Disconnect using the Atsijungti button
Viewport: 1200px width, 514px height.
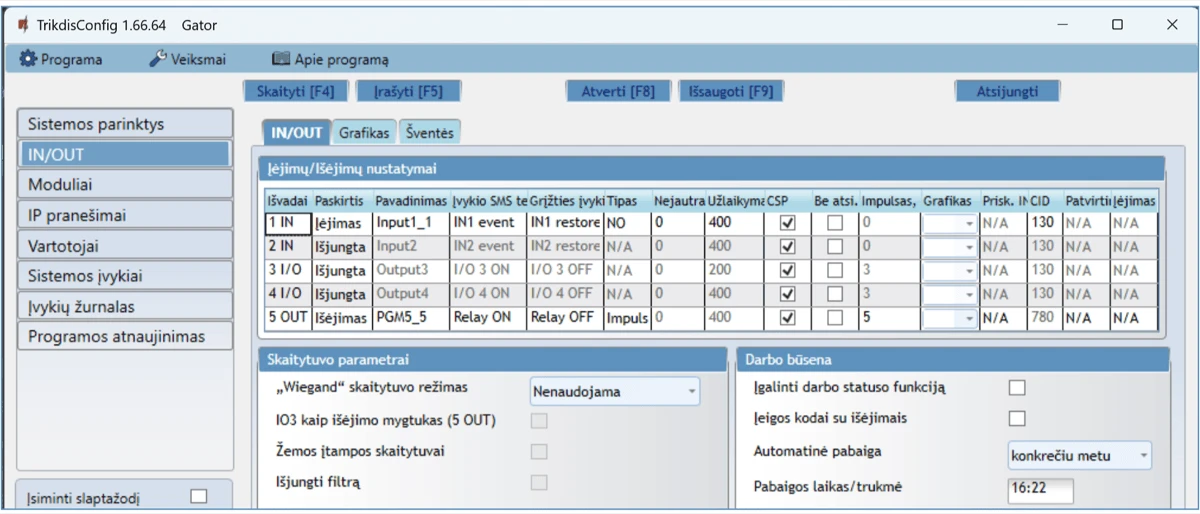click(x=1007, y=91)
